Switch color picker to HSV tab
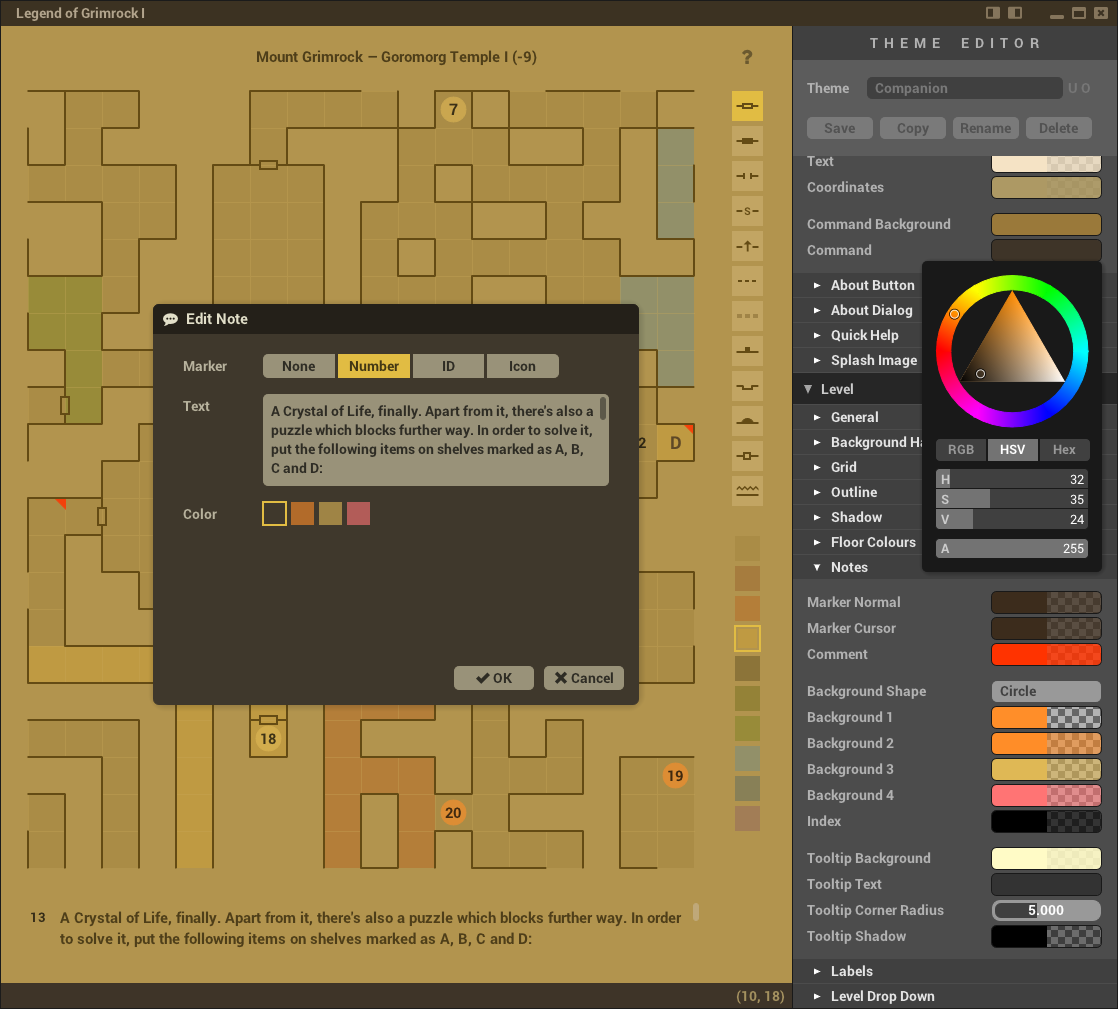The height and width of the screenshot is (1009, 1118). tap(1012, 449)
